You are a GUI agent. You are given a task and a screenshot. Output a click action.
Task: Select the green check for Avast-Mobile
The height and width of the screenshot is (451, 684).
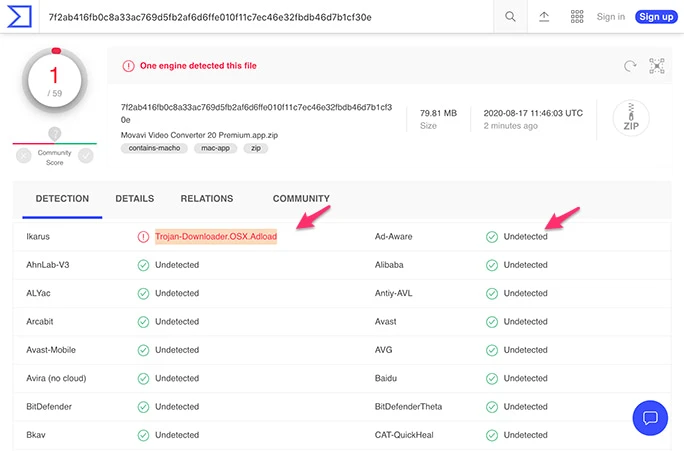pos(143,350)
